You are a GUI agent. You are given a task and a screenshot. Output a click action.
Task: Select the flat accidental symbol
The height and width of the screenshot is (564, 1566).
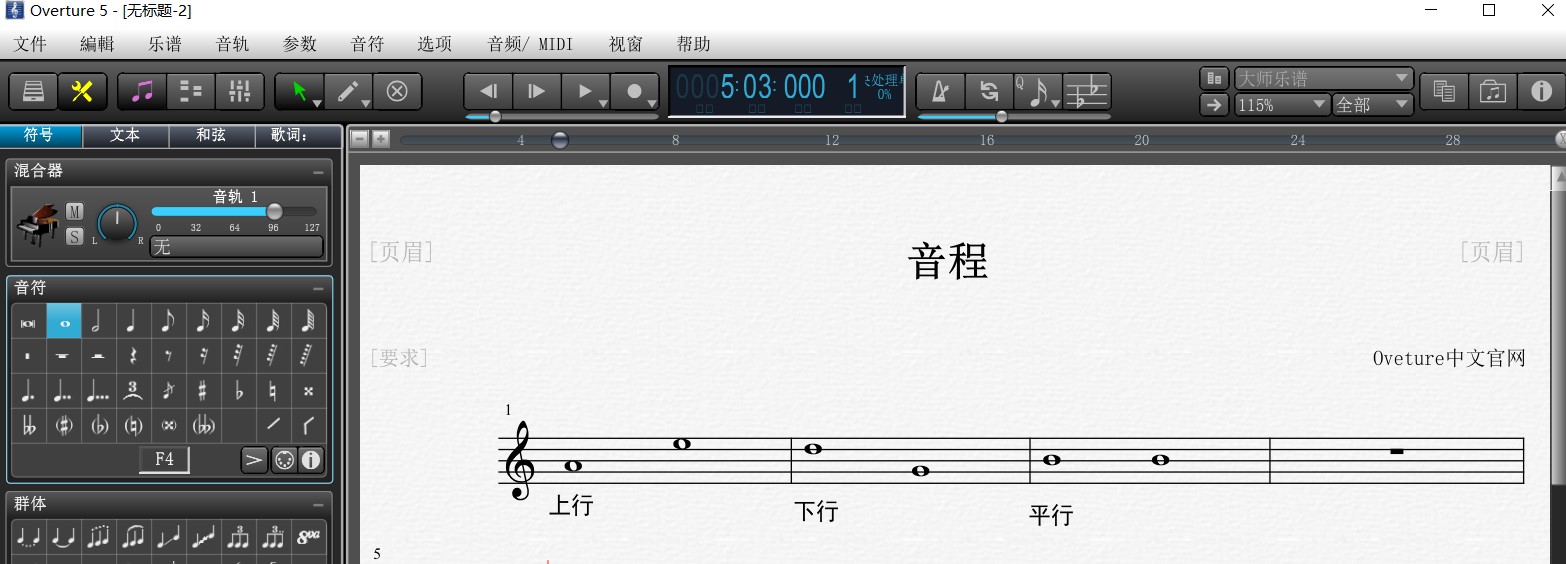tap(238, 391)
